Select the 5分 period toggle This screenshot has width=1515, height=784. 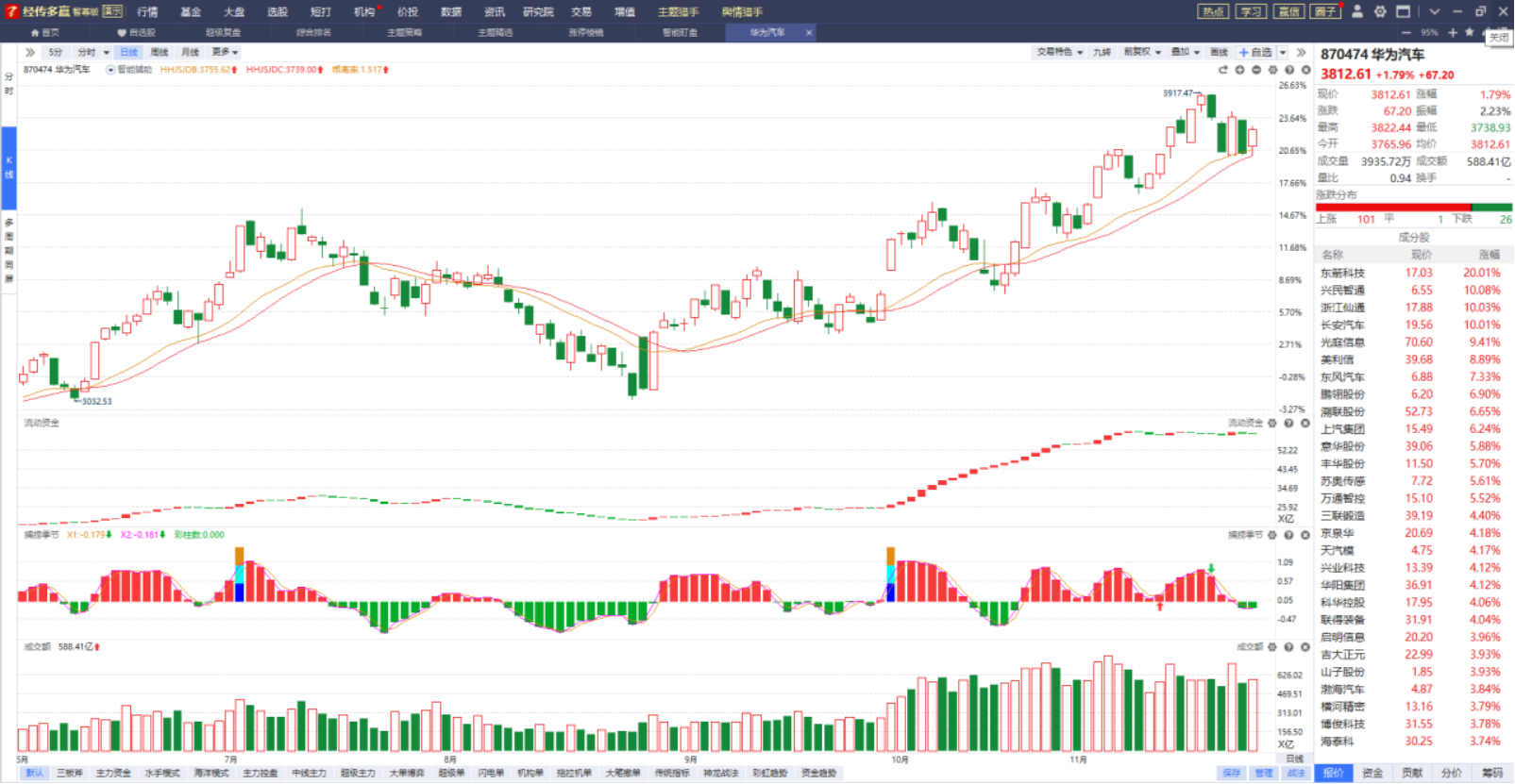point(56,52)
